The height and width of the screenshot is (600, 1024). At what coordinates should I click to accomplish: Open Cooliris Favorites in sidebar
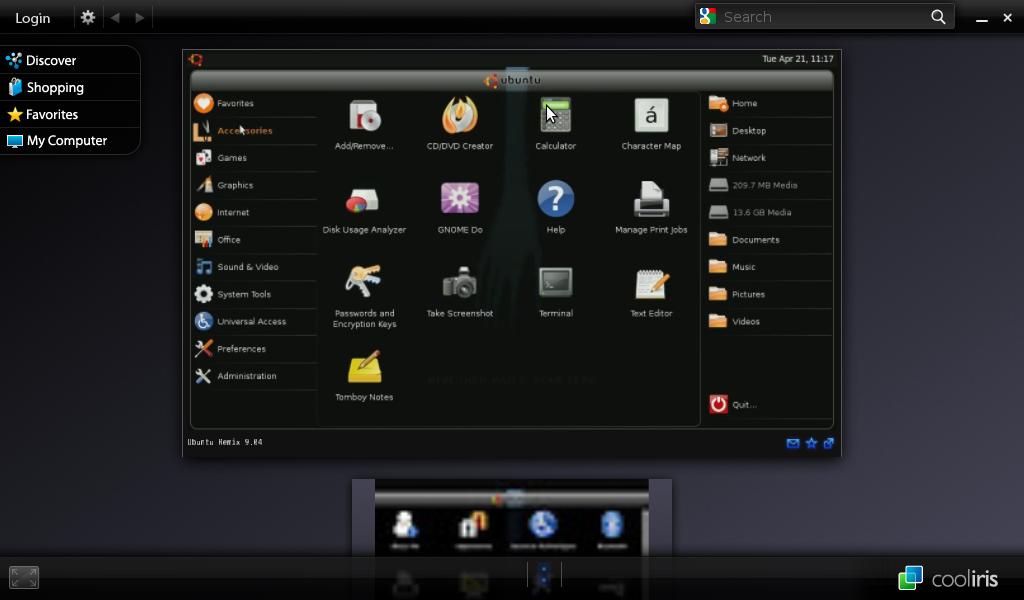pos(70,114)
